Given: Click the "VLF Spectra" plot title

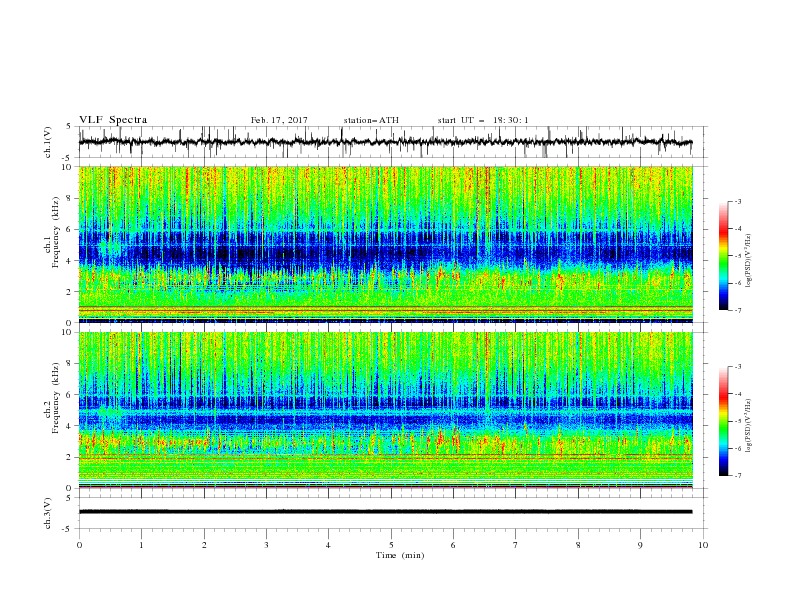Looking at the screenshot, I should click(113, 120).
